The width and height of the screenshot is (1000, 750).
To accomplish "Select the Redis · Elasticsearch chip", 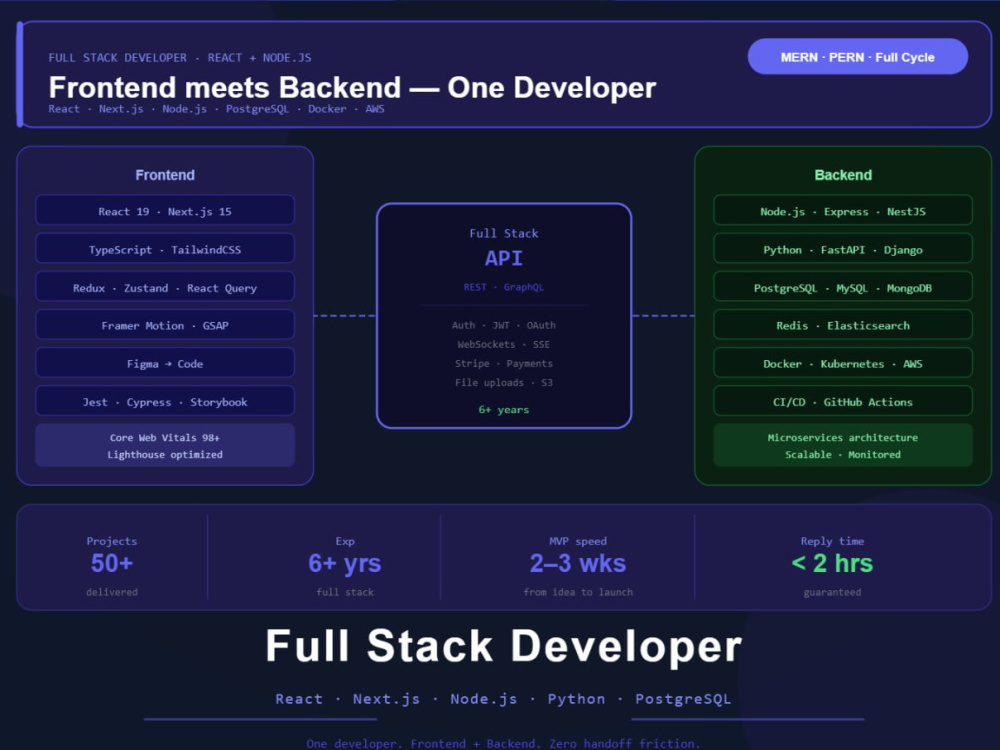I will point(842,325).
